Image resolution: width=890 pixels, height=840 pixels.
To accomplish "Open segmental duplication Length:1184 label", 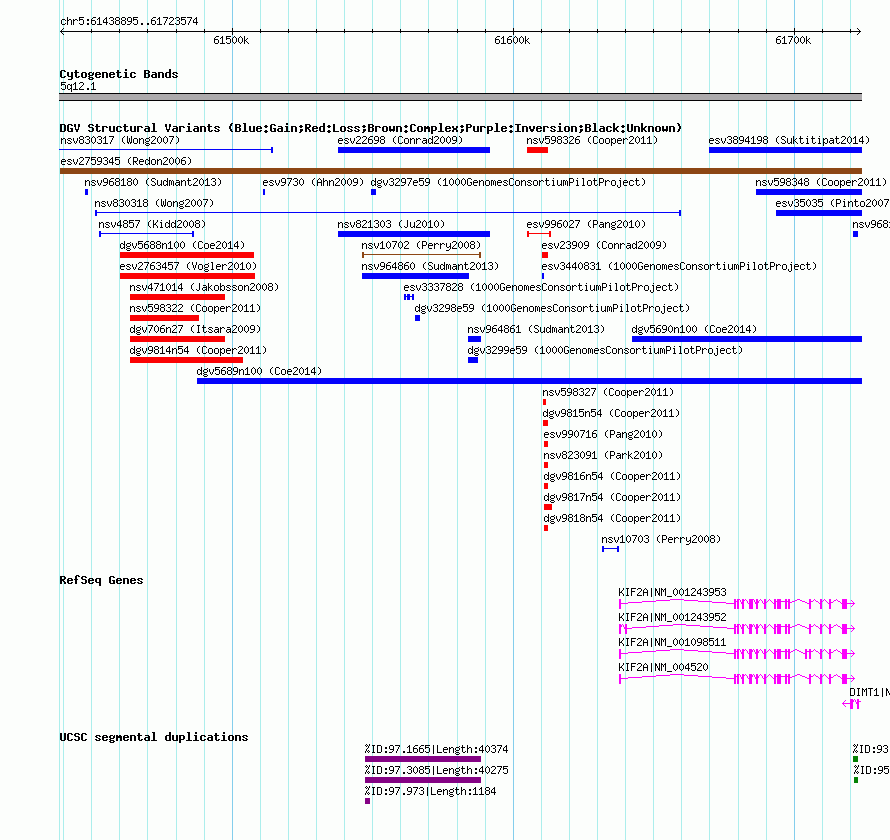I will tap(430, 791).
